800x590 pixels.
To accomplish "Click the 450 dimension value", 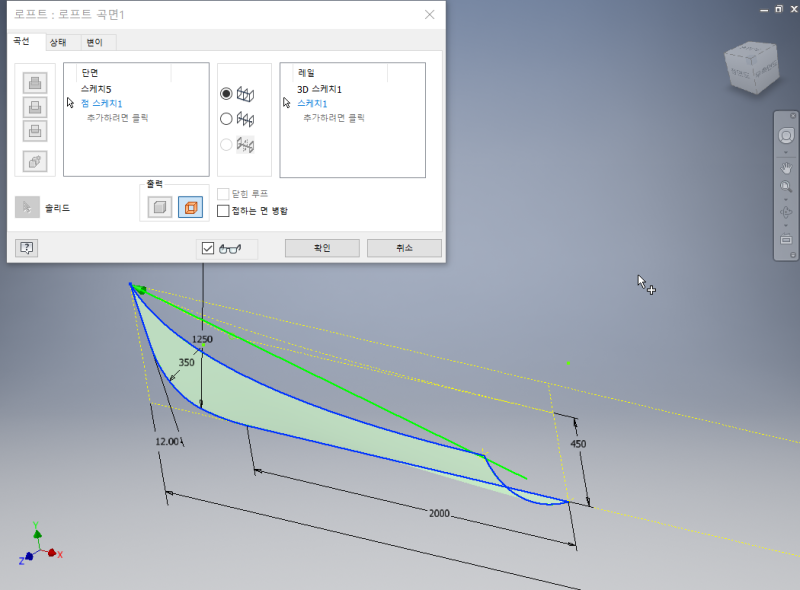I will (x=578, y=444).
